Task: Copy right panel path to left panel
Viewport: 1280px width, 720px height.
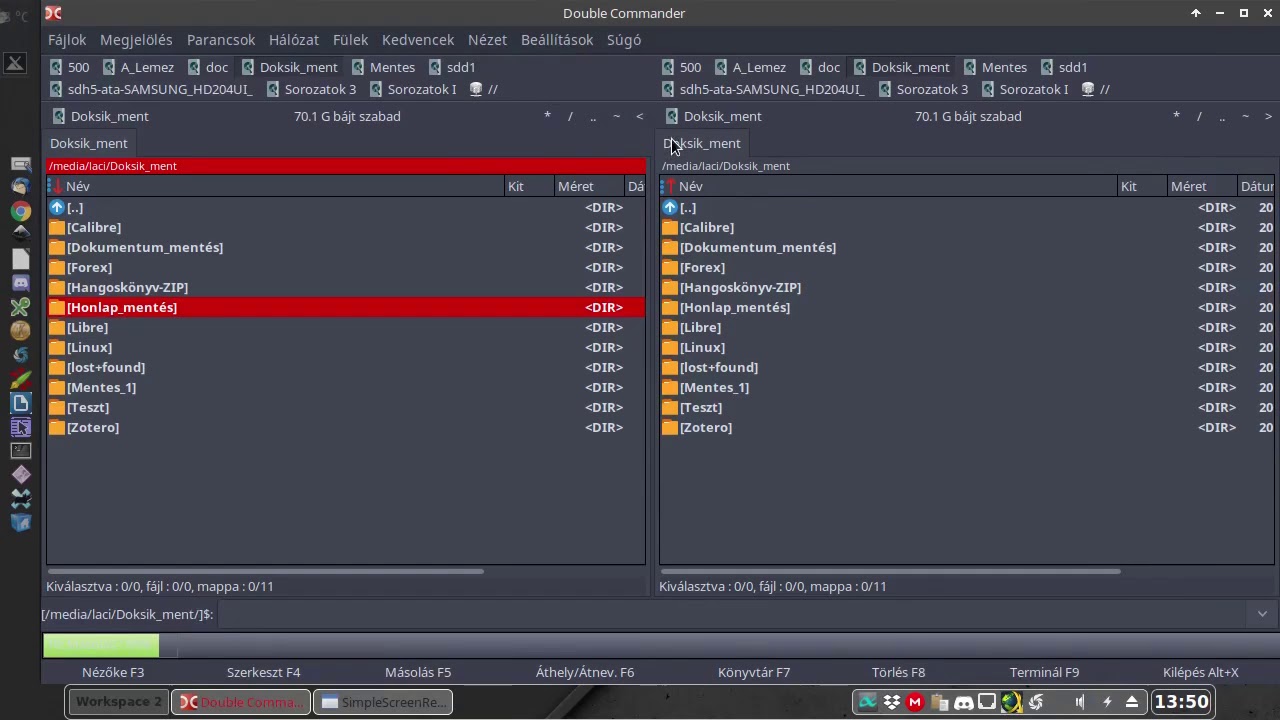Action: [640, 116]
